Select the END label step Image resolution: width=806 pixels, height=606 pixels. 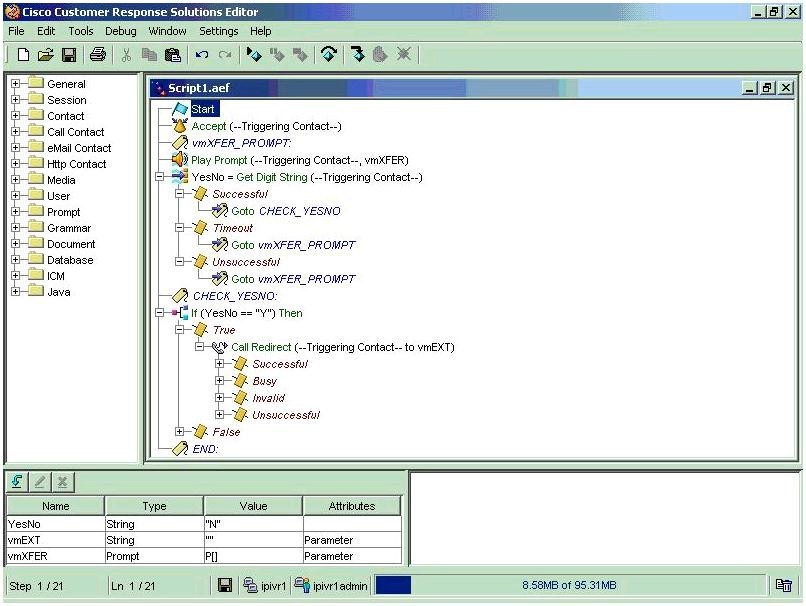205,449
